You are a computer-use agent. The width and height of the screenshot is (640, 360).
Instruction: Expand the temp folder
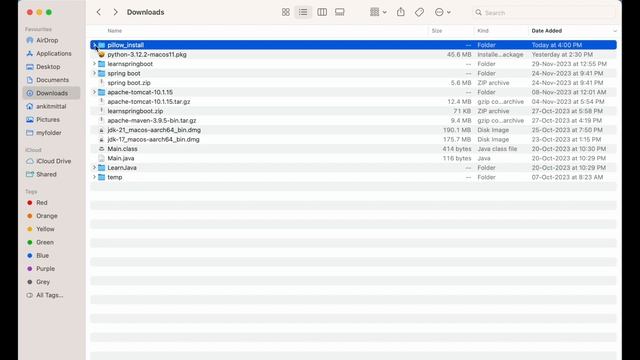(94, 177)
